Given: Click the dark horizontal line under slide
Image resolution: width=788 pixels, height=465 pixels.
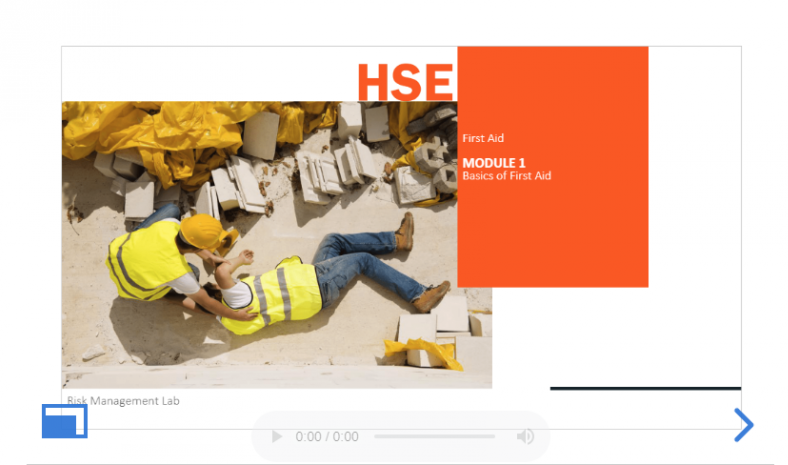Looking at the screenshot, I should click(645, 388).
